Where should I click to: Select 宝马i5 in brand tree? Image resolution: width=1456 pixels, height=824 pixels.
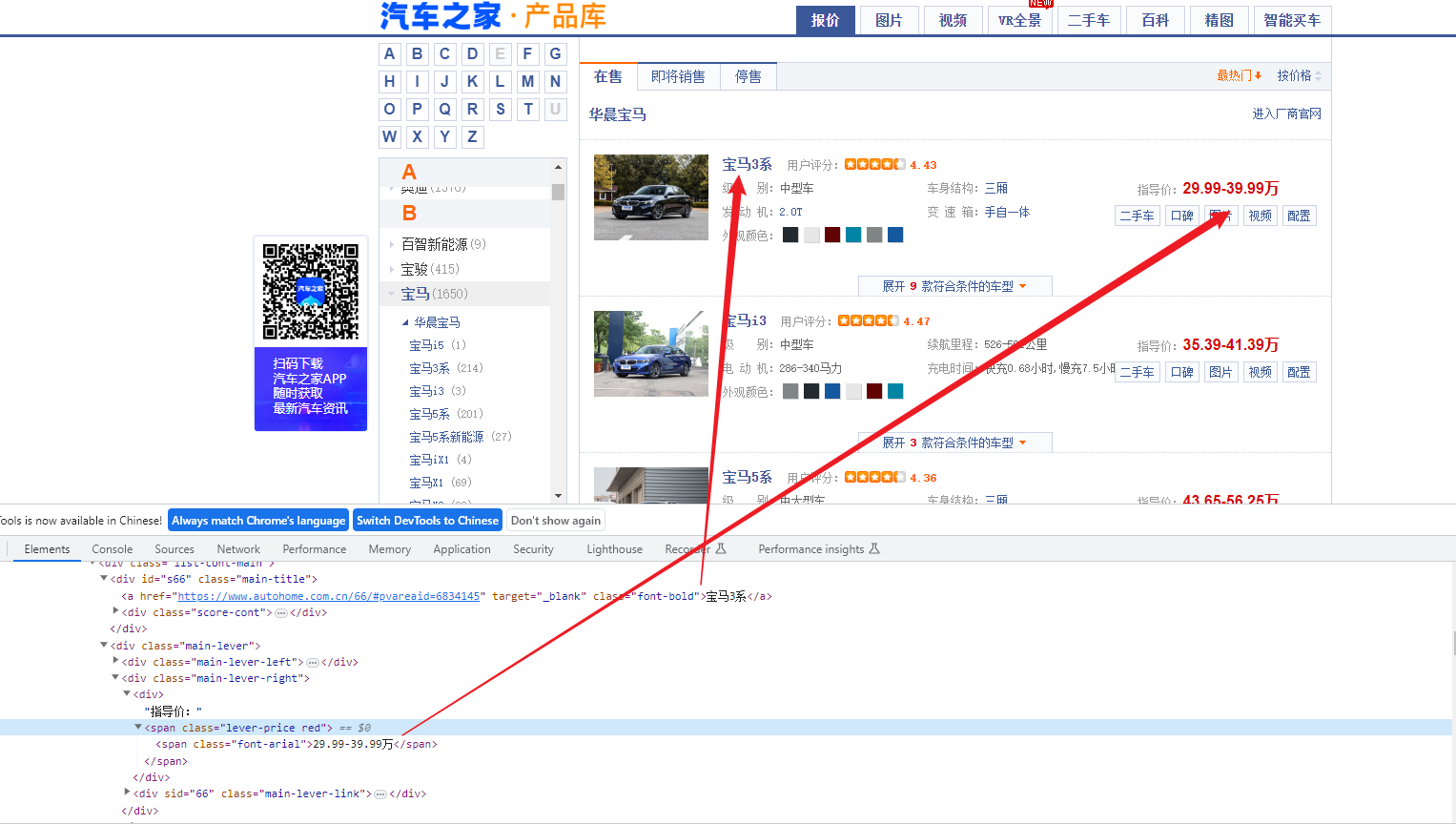[x=437, y=345]
